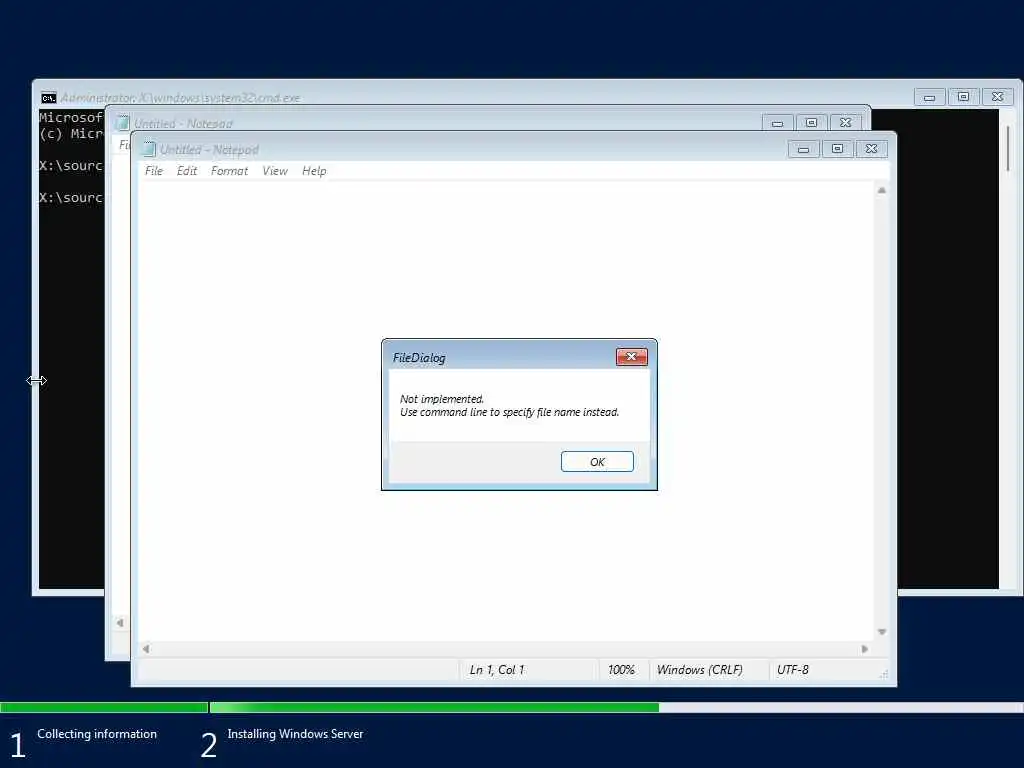Click UTF-8 encoding status entry
The image size is (1024, 768).
pyautogui.click(x=793, y=670)
